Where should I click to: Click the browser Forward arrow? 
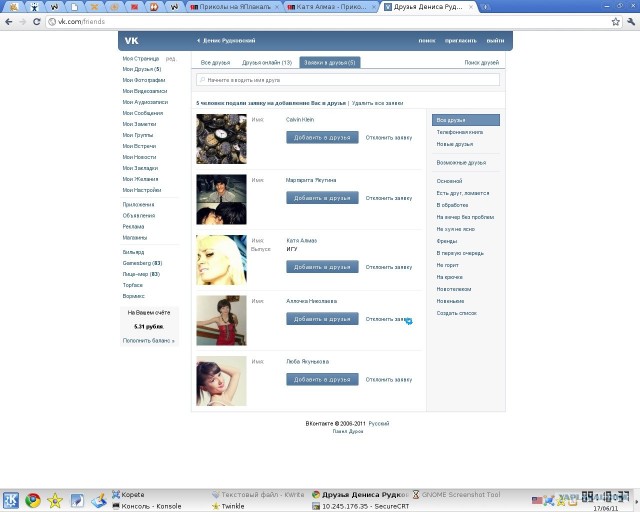pos(22,22)
